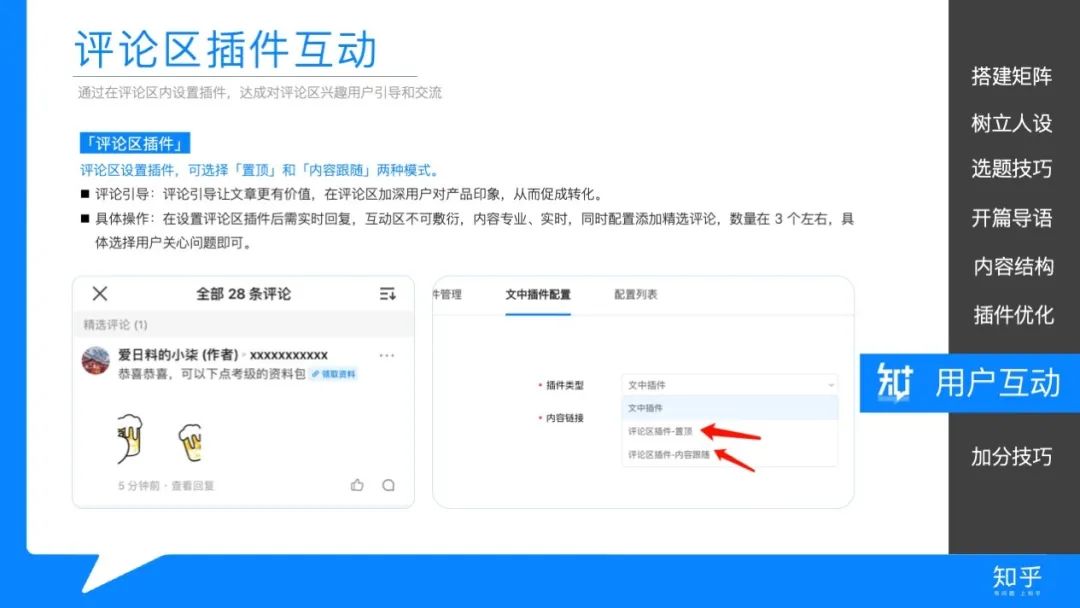Open the three-dot menu on the comment
The width and height of the screenshot is (1080, 608).
click(387, 355)
